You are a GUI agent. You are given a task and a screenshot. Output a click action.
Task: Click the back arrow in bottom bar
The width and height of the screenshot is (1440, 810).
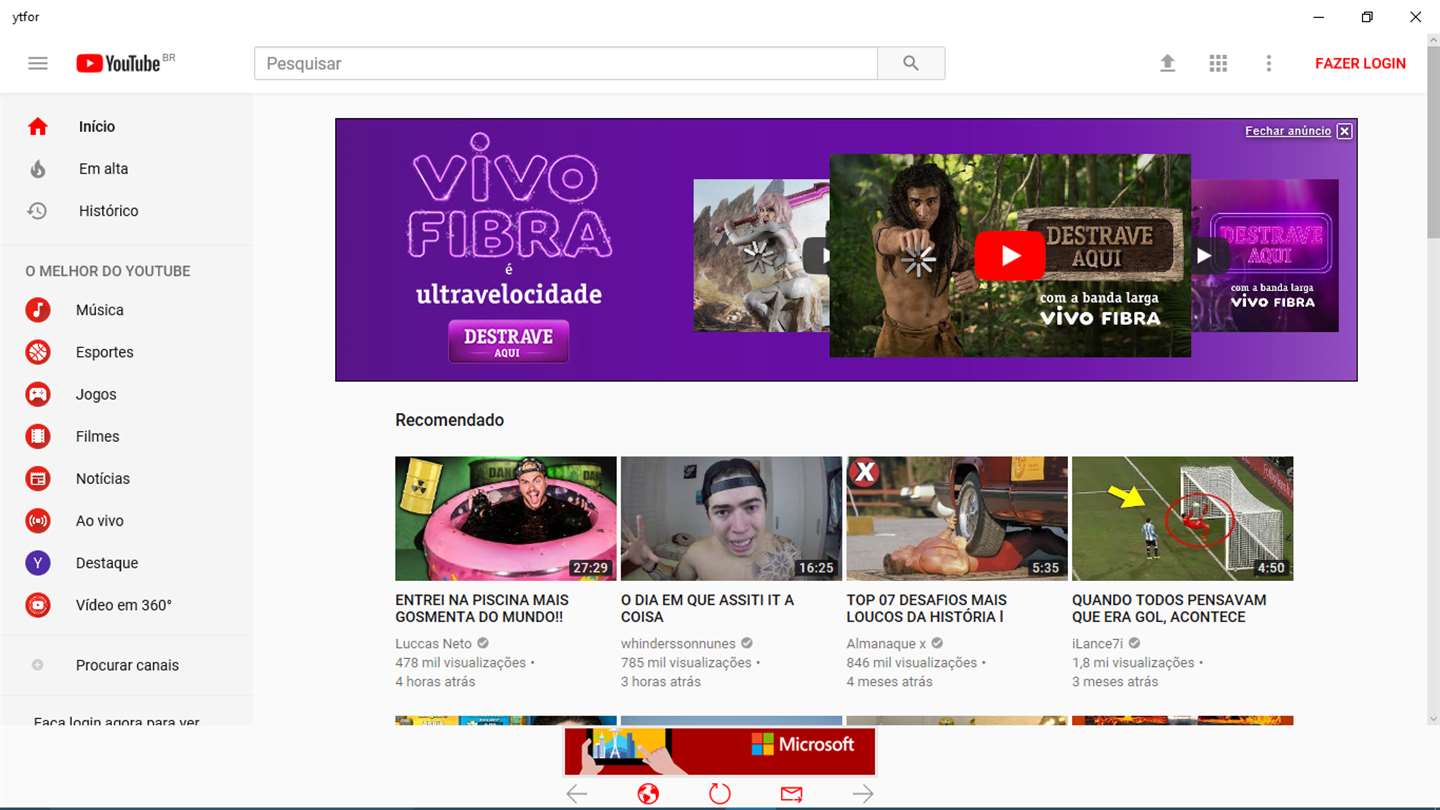577,794
